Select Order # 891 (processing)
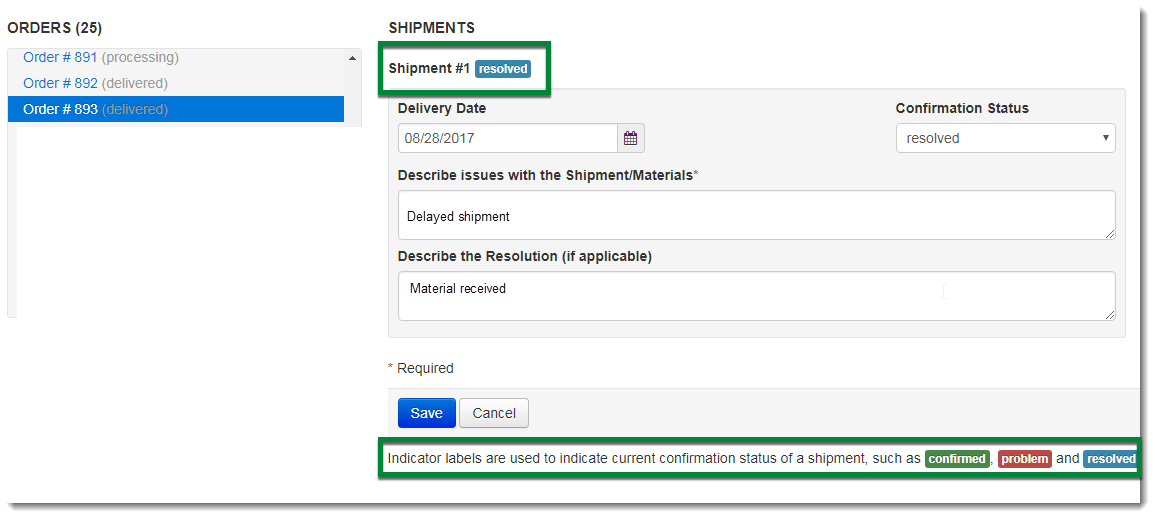This screenshot has height=518, width=1155. [x=100, y=58]
